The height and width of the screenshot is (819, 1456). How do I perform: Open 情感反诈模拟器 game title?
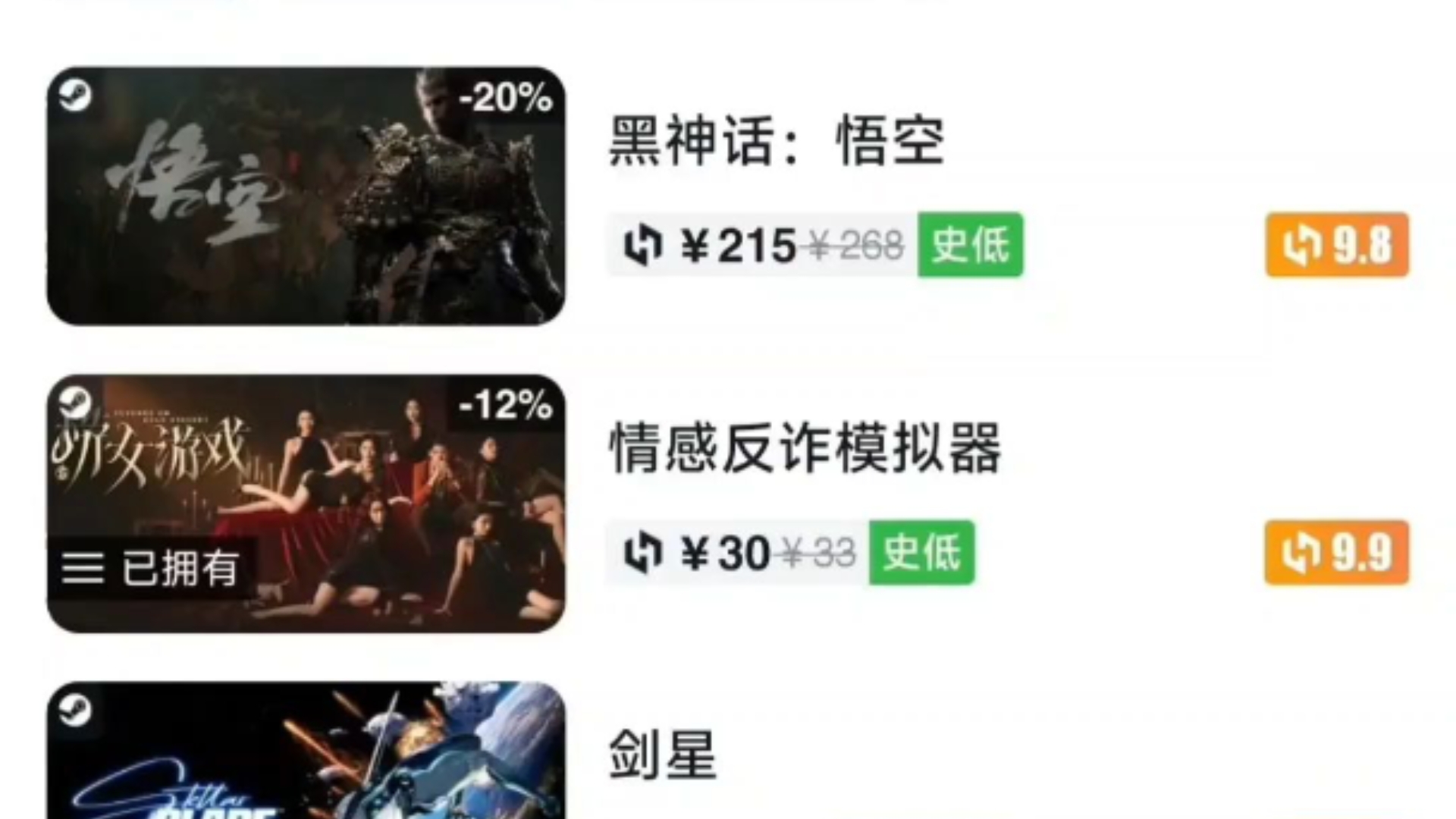(805, 448)
